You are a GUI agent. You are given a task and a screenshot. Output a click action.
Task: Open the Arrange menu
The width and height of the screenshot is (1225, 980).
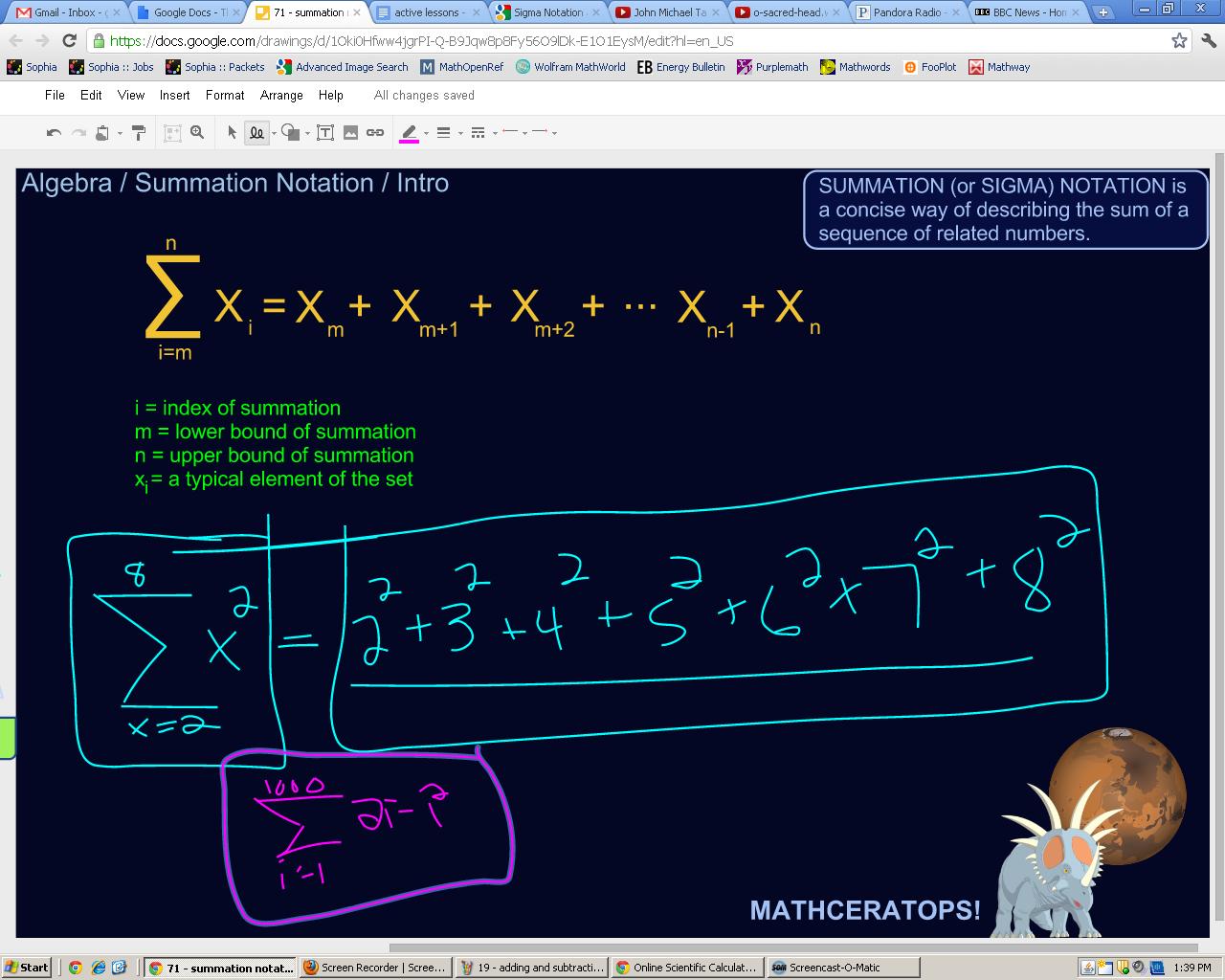click(x=281, y=95)
